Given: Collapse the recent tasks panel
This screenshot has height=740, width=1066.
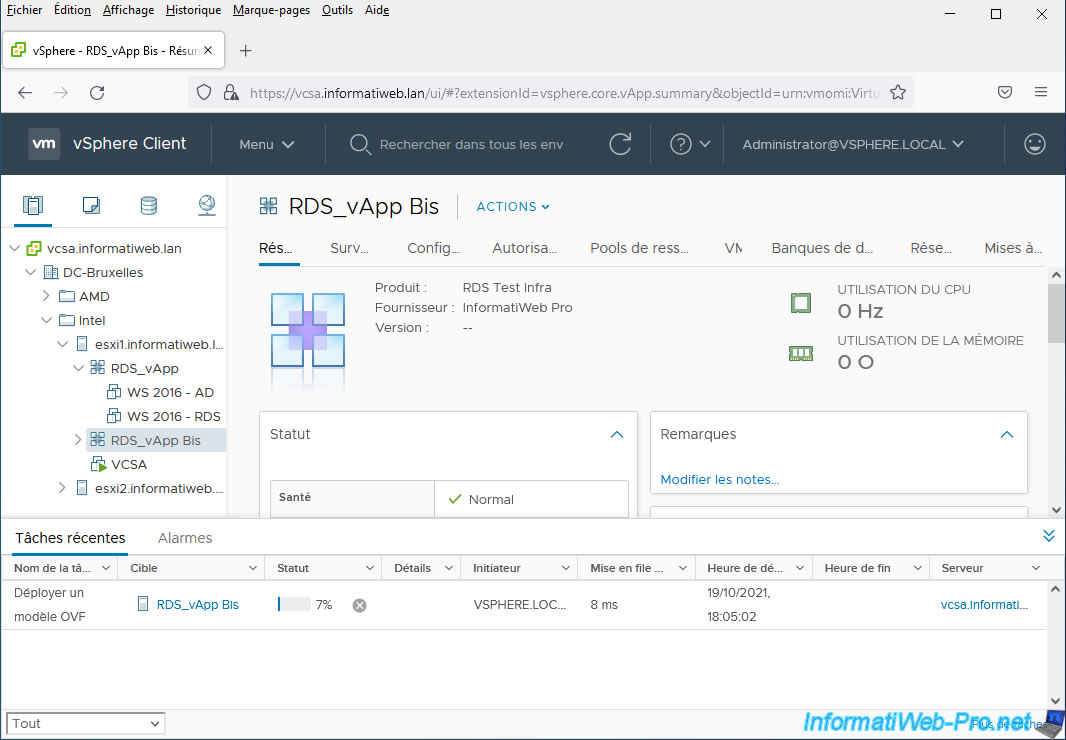Looking at the screenshot, I should pyautogui.click(x=1049, y=536).
